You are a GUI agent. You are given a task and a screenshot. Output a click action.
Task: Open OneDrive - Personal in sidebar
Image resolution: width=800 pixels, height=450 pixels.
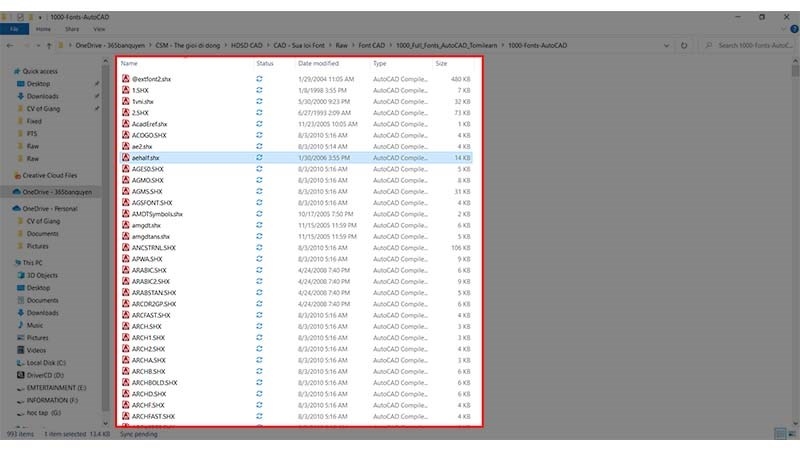tap(49, 209)
